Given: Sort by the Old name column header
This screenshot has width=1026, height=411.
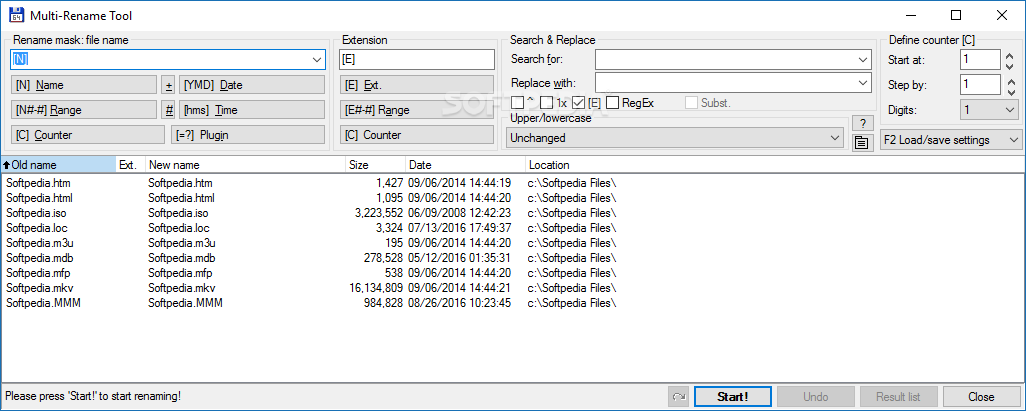Looking at the screenshot, I should (x=58, y=165).
